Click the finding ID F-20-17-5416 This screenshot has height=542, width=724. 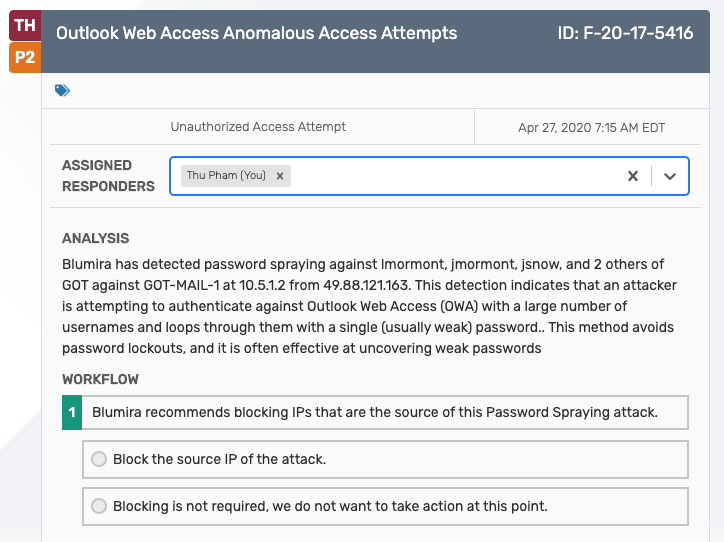(x=625, y=33)
